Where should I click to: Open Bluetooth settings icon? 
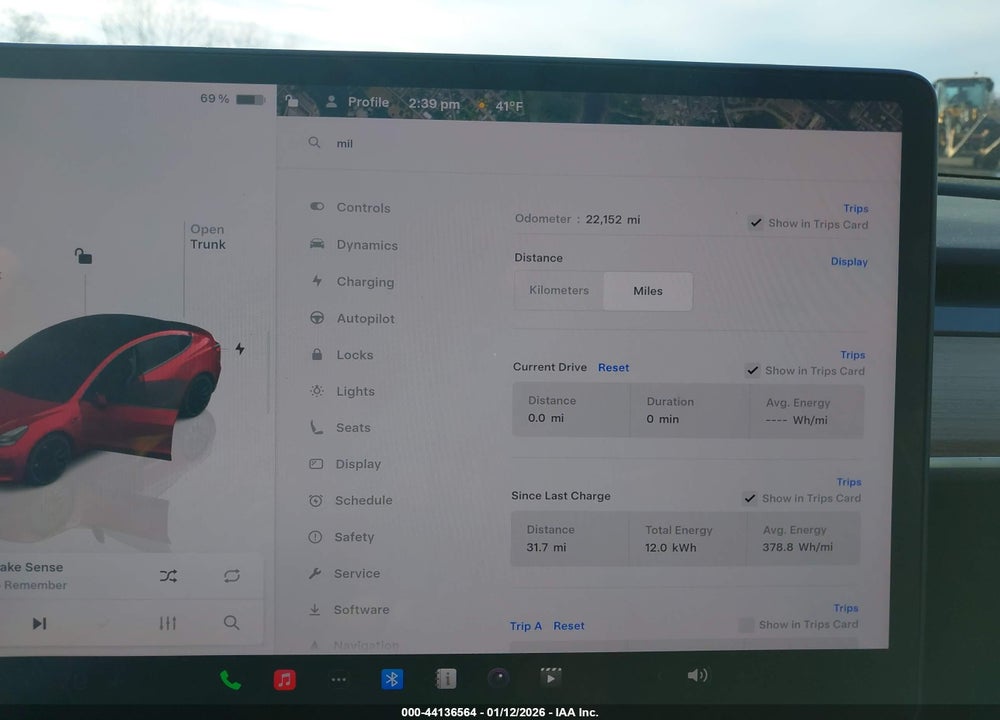pyautogui.click(x=392, y=679)
